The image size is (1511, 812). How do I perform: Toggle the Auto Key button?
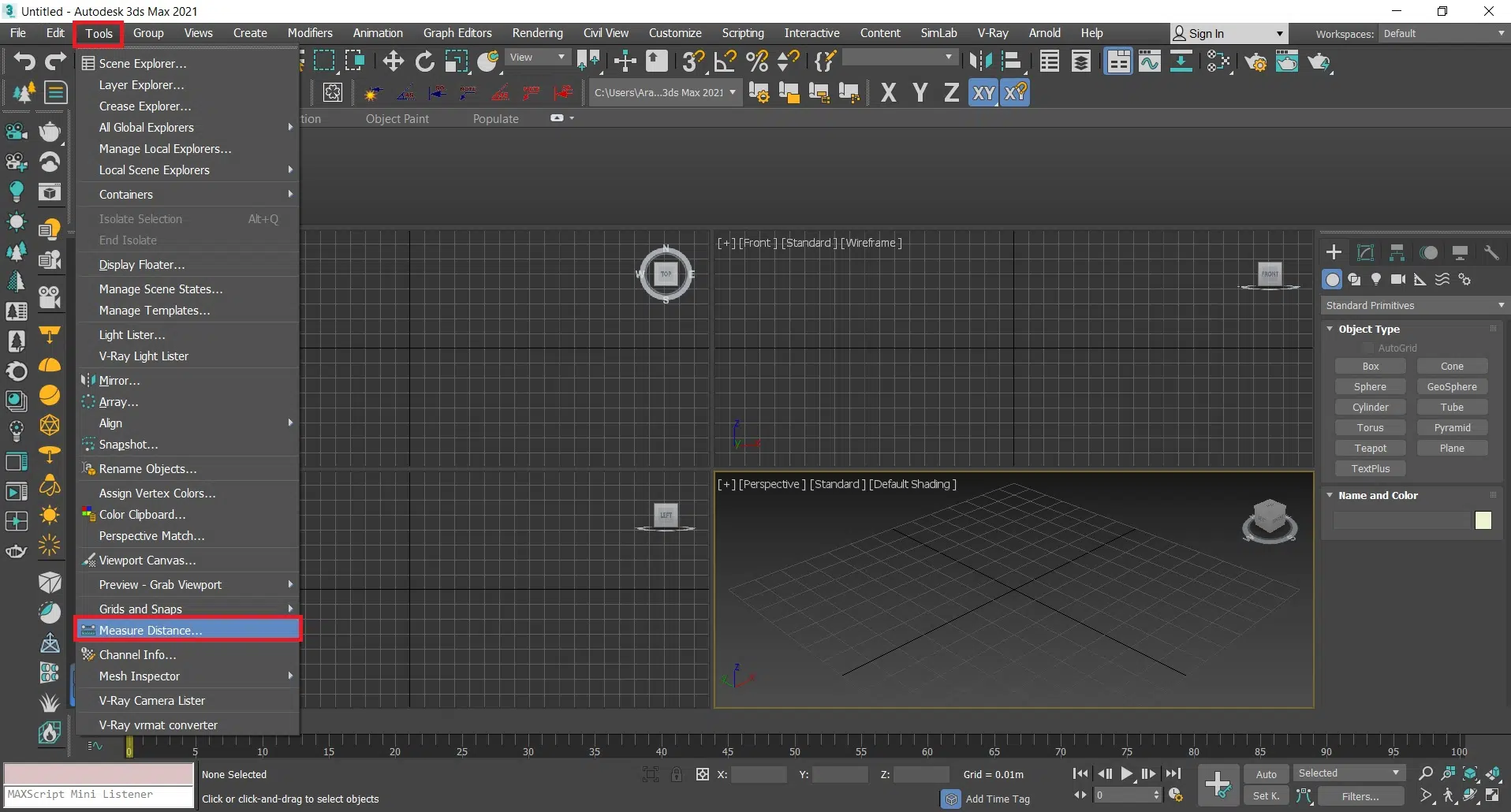[1266, 774]
